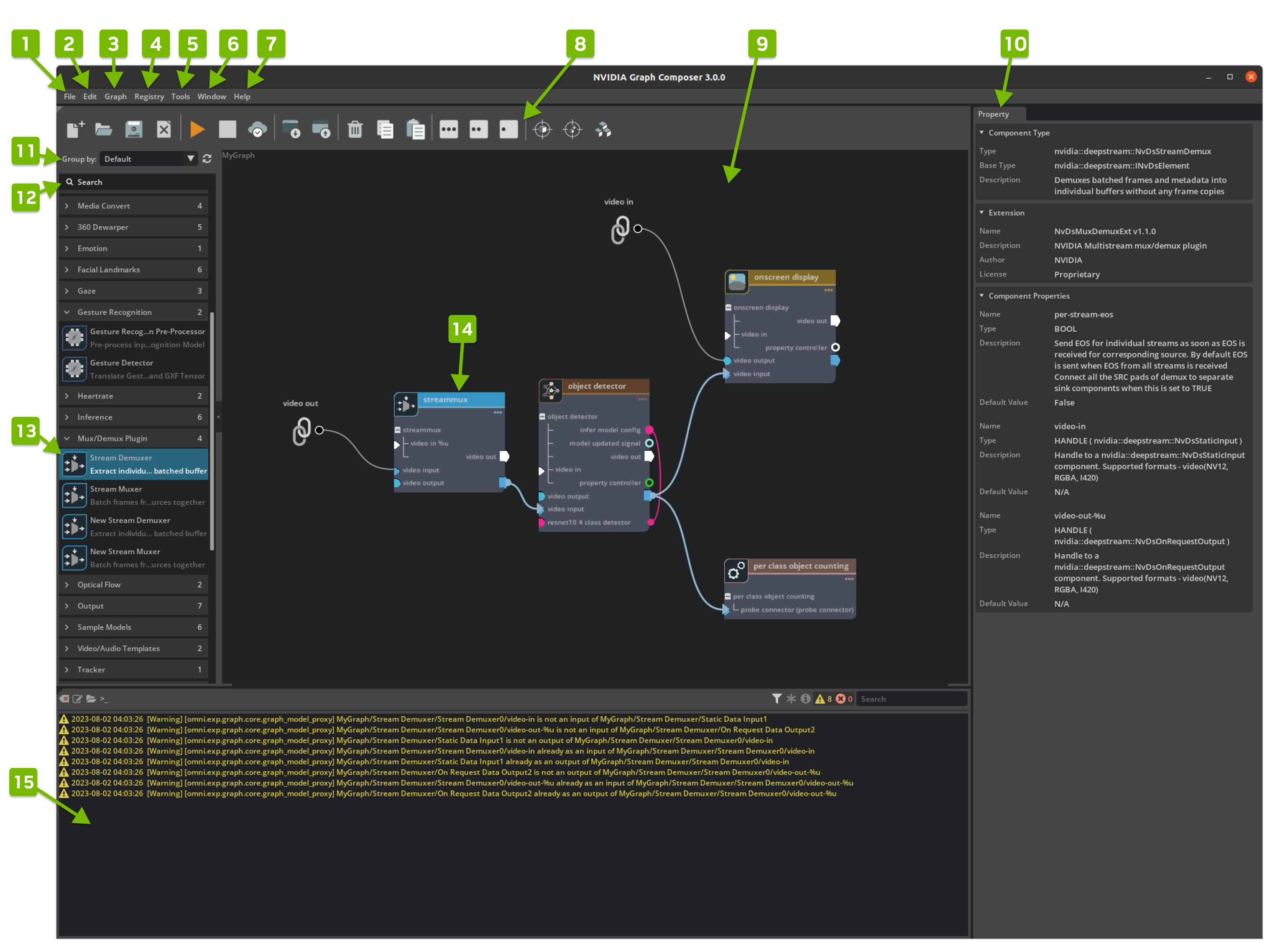Open the Help menu
This screenshot has width=1270, height=952.
(242, 97)
